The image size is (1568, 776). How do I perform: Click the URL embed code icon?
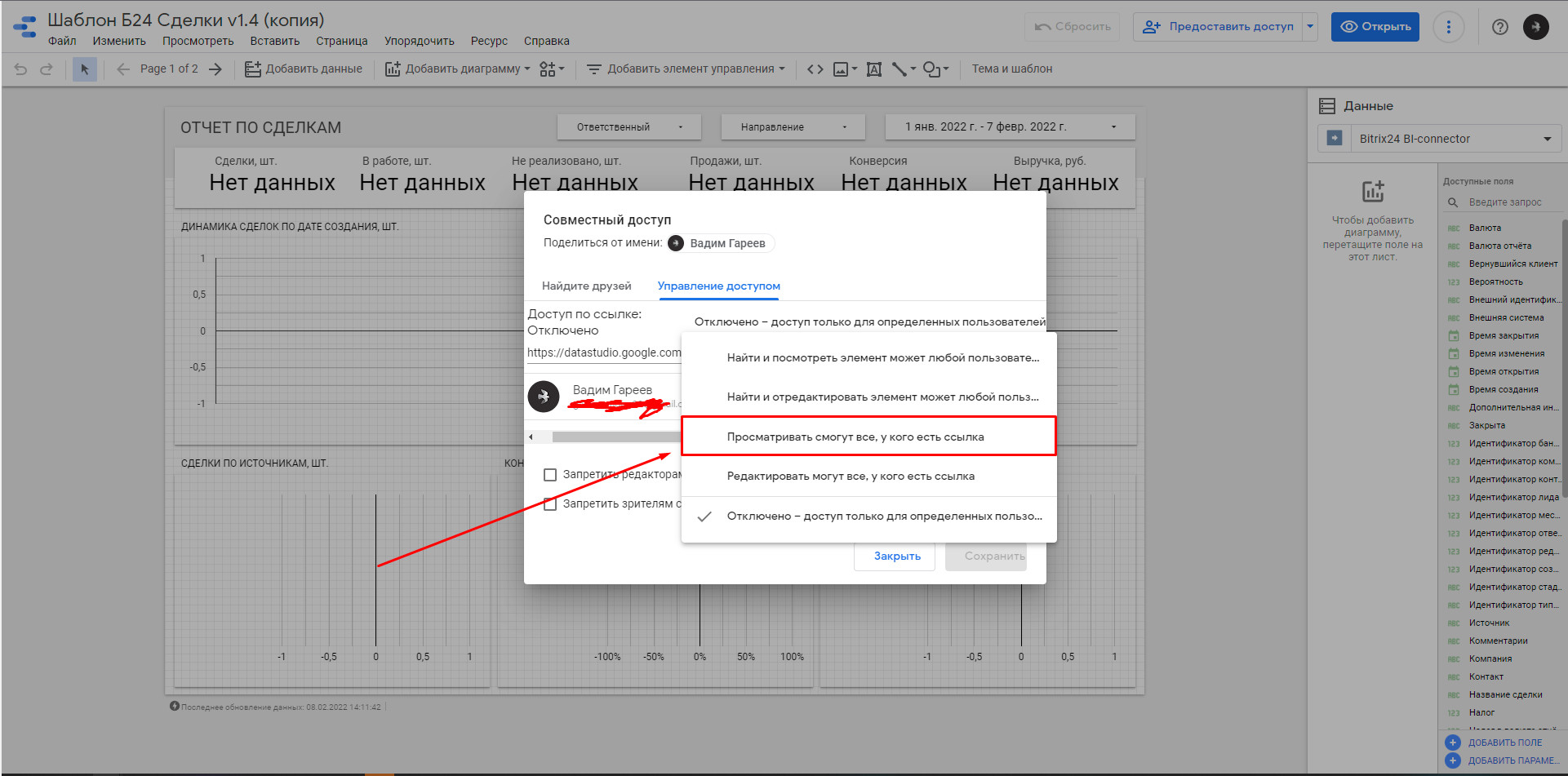pyautogui.click(x=815, y=69)
